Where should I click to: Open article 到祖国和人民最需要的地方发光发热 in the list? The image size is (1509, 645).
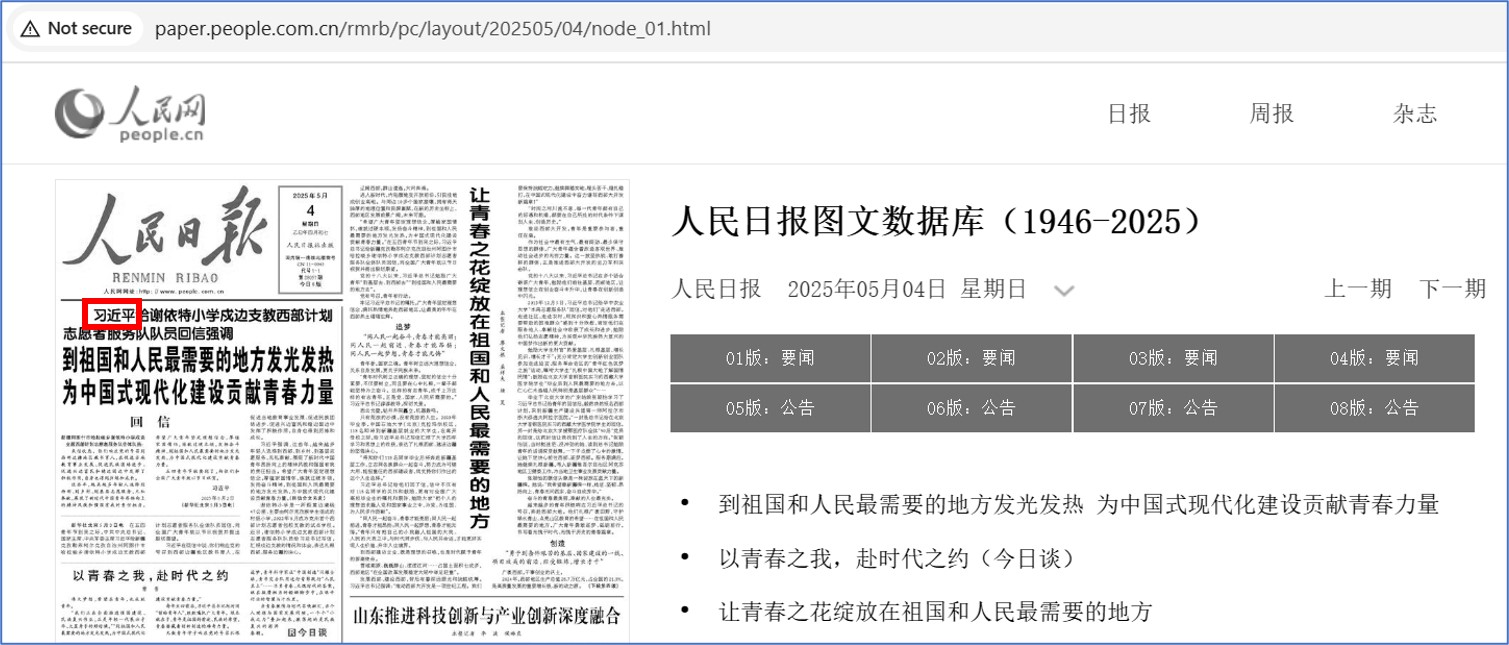[1079, 504]
